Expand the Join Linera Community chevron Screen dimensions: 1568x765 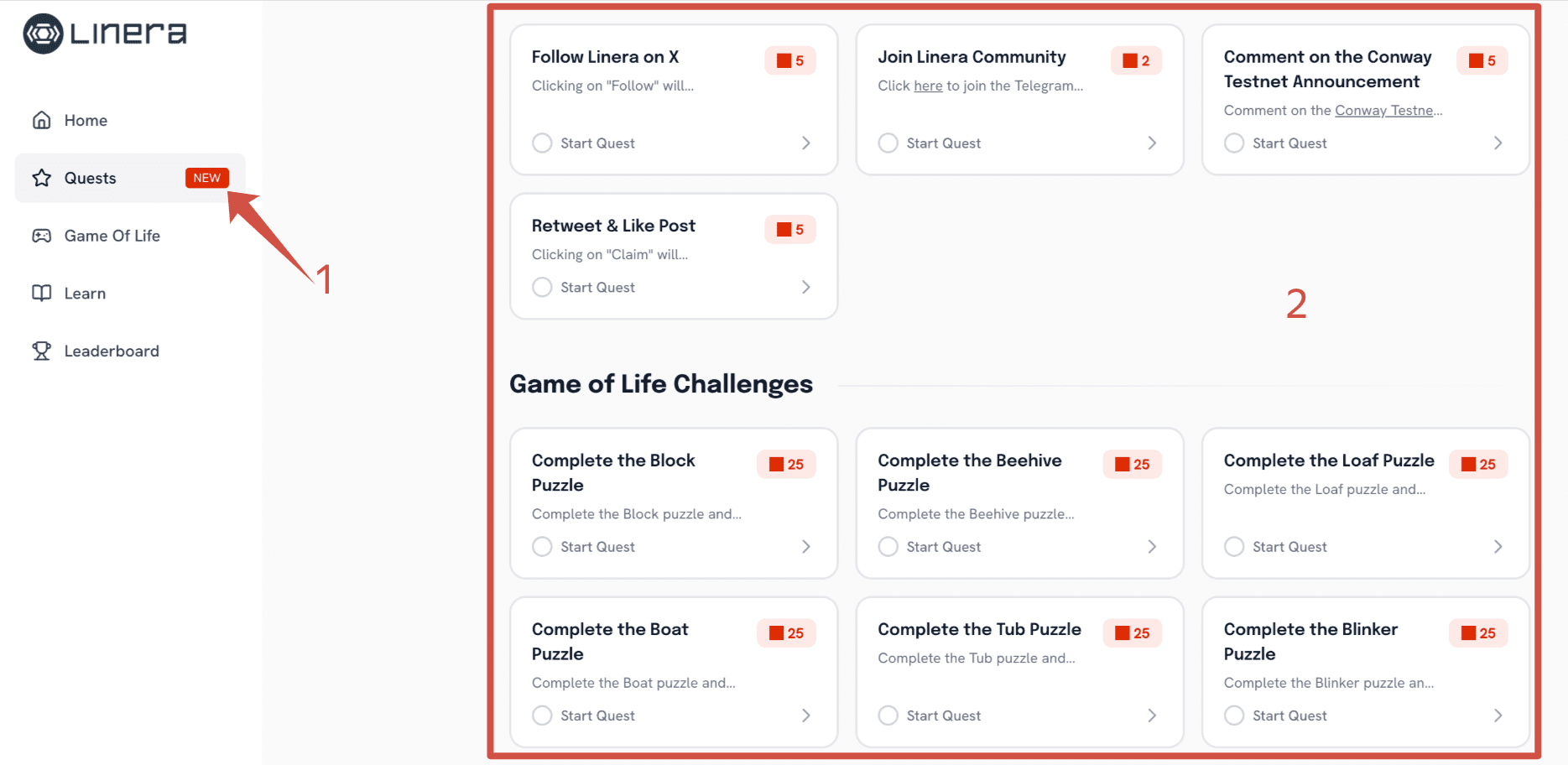point(1152,143)
